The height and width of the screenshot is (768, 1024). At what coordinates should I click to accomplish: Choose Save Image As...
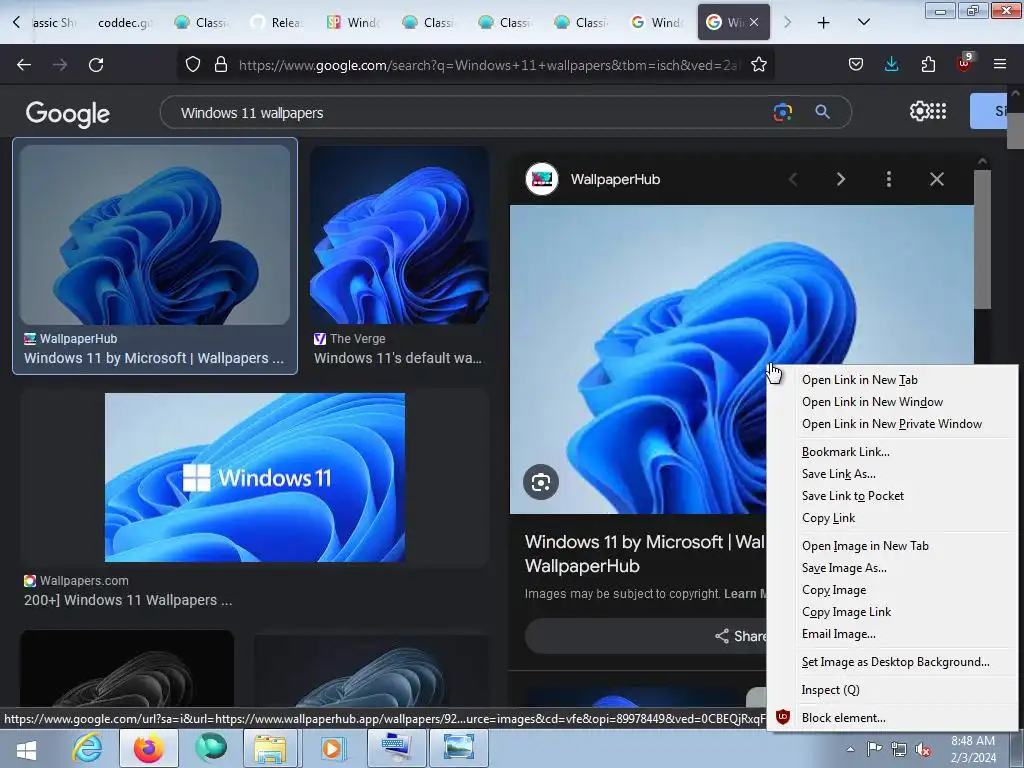(x=844, y=568)
